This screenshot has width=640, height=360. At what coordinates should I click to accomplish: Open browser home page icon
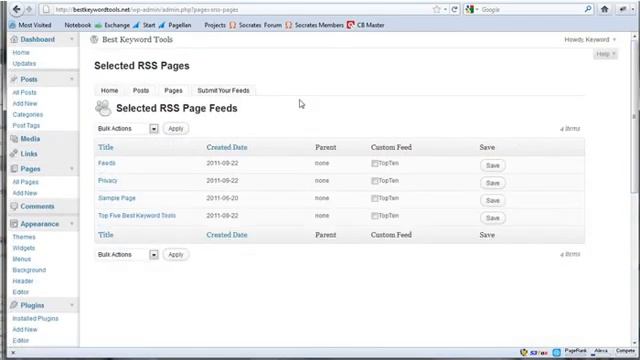pos(604,9)
